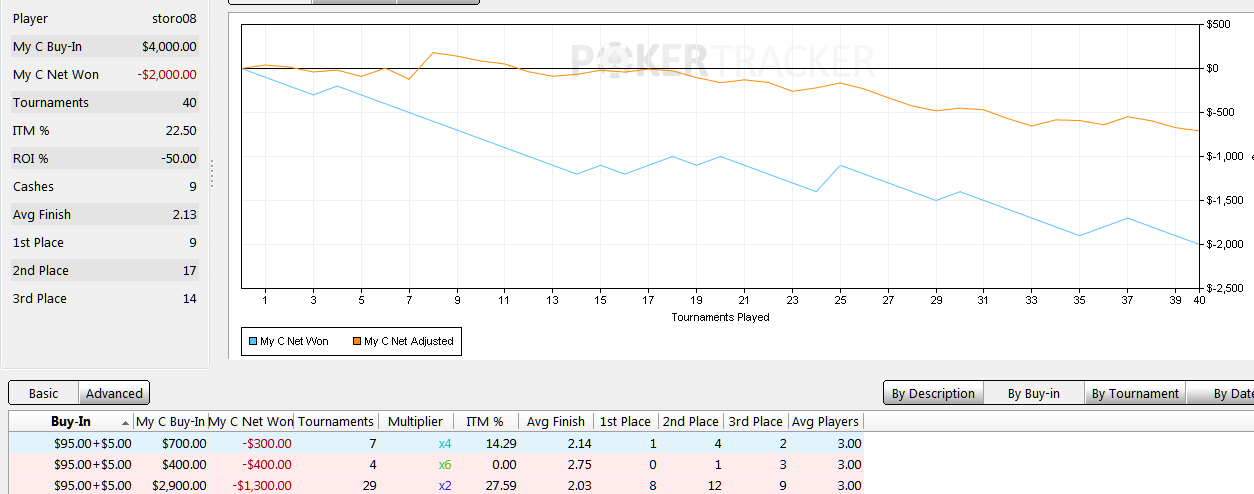Group results By Buy-in
Viewport: 1254px width, 494px height.
pyautogui.click(x=1033, y=393)
